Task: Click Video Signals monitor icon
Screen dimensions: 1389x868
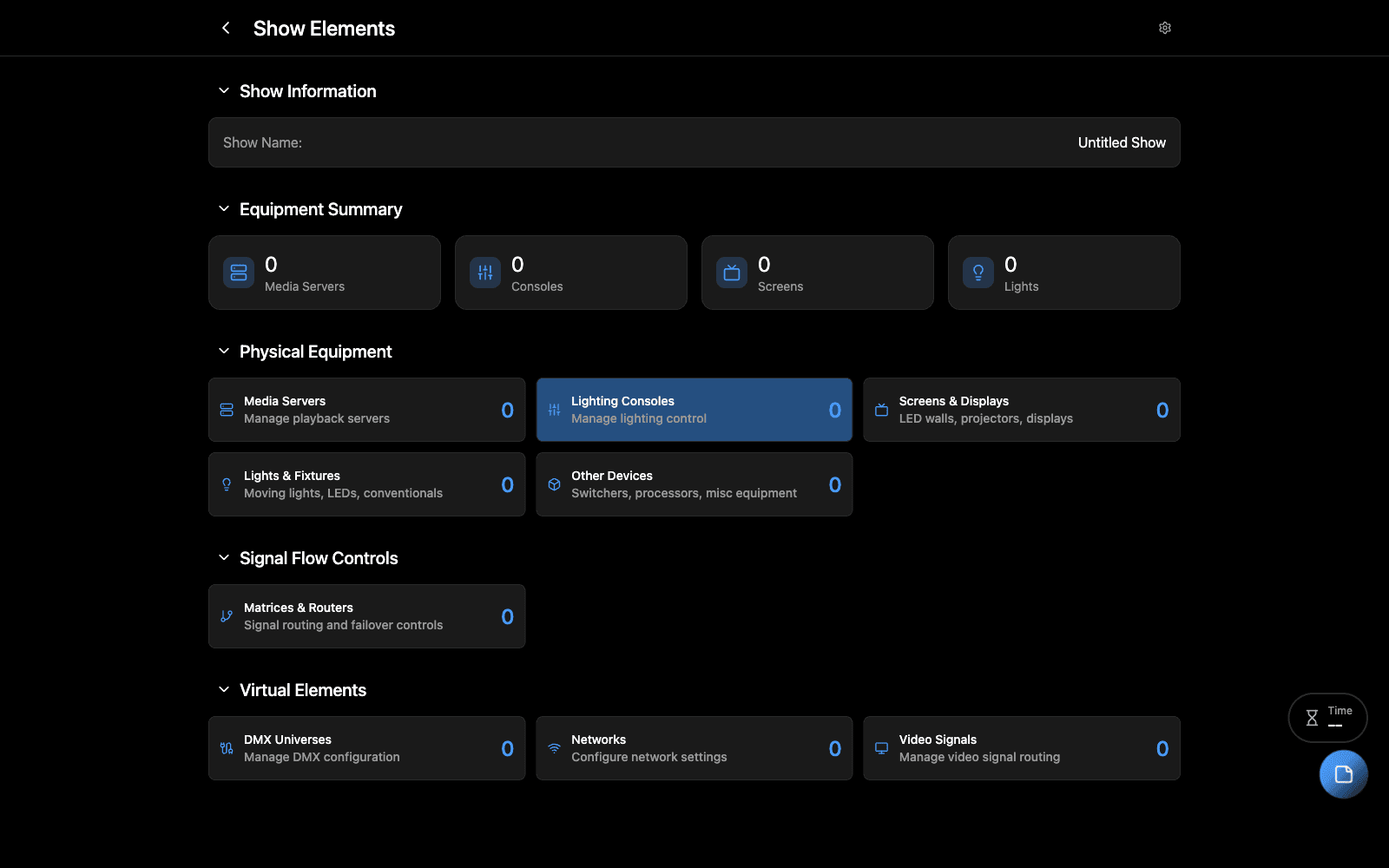Action: tap(881, 748)
